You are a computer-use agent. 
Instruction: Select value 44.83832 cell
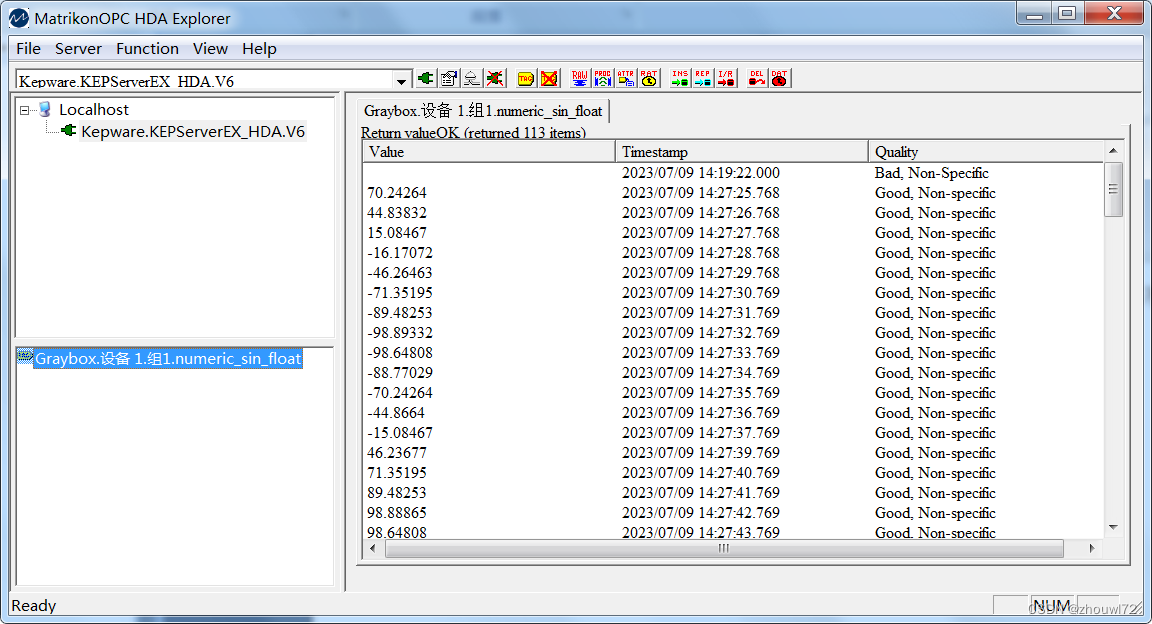tap(397, 212)
